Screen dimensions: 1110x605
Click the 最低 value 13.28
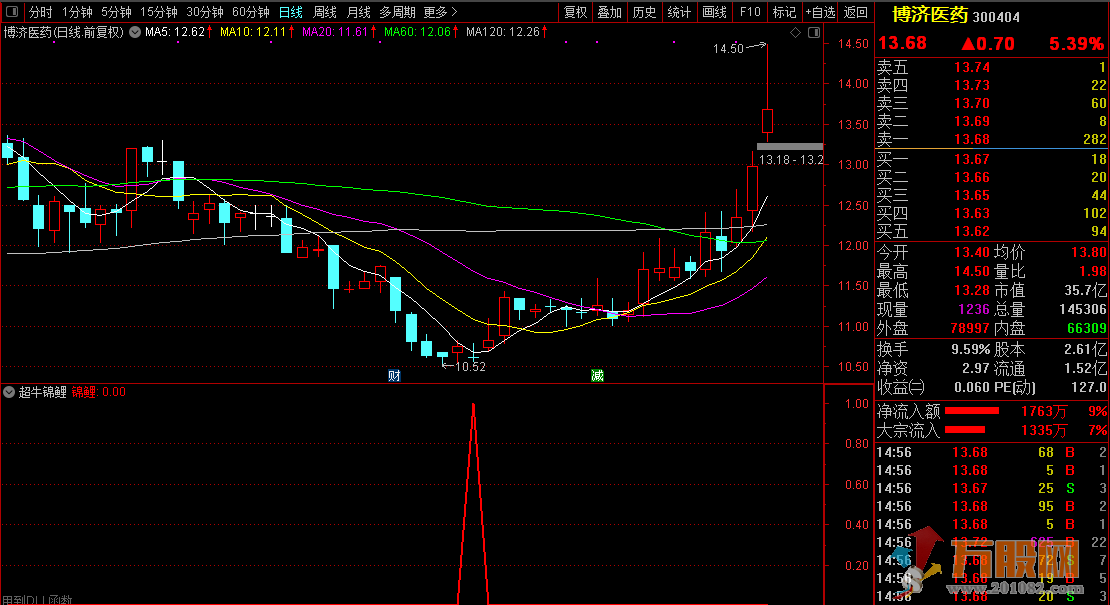[972, 290]
